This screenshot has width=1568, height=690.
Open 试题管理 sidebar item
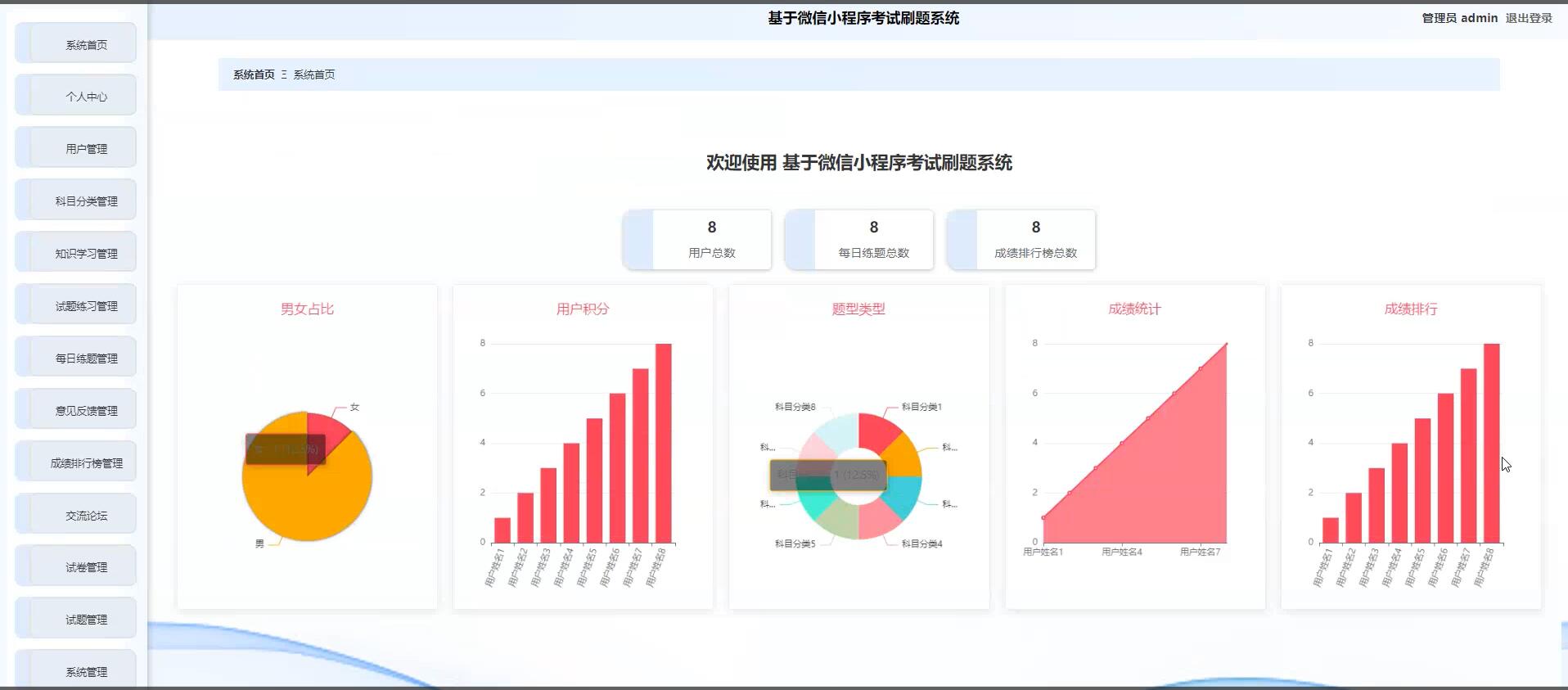[x=76, y=619]
